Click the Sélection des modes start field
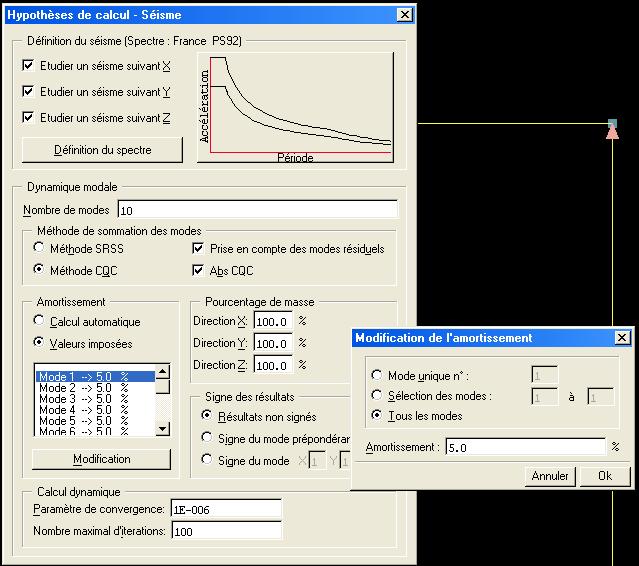 (545, 397)
